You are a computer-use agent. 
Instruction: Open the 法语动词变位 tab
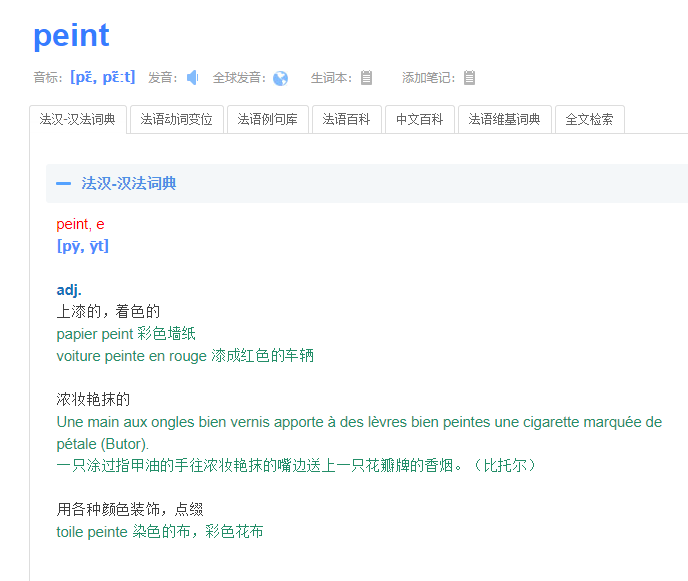pyautogui.click(x=176, y=120)
